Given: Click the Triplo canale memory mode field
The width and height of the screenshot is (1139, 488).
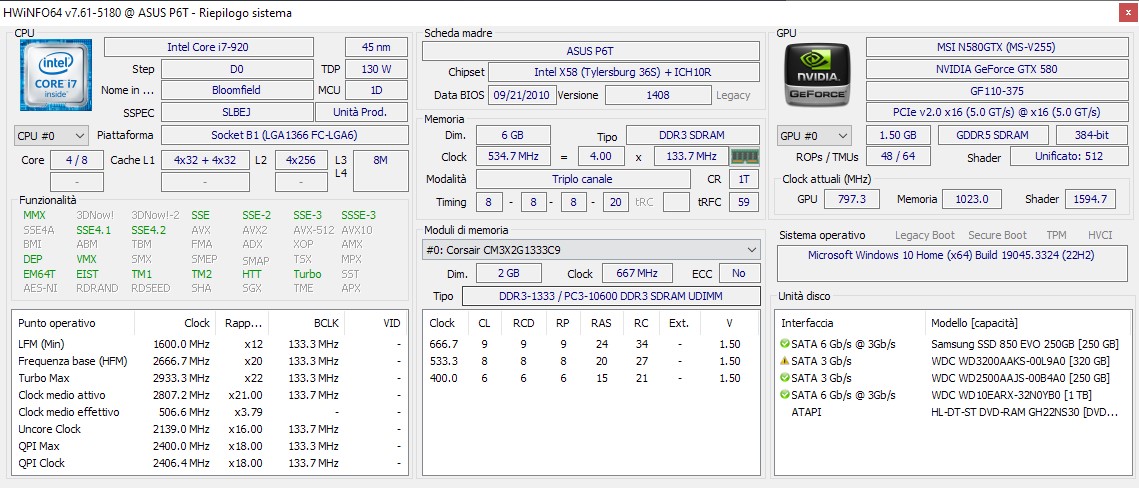Looking at the screenshot, I should [x=583, y=179].
